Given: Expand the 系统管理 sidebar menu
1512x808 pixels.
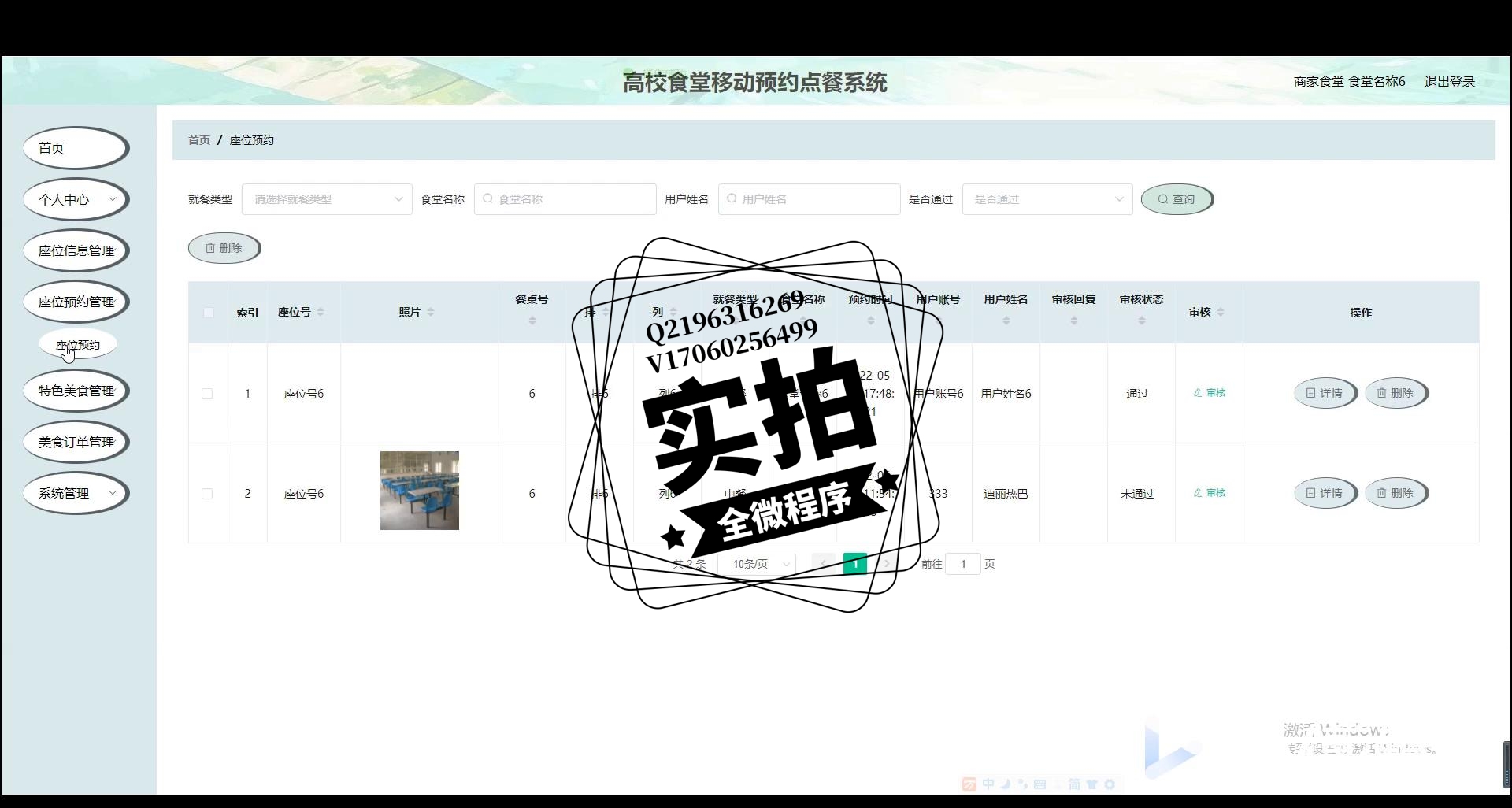Looking at the screenshot, I should (76, 493).
